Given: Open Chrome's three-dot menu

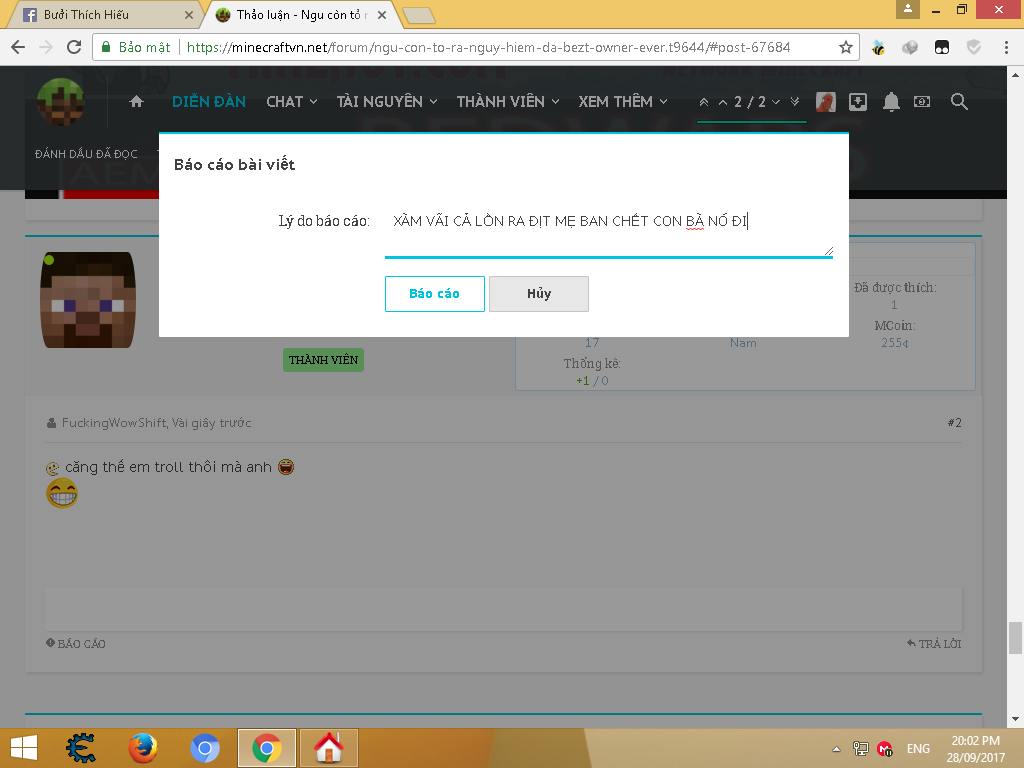Looking at the screenshot, I should 1006,47.
